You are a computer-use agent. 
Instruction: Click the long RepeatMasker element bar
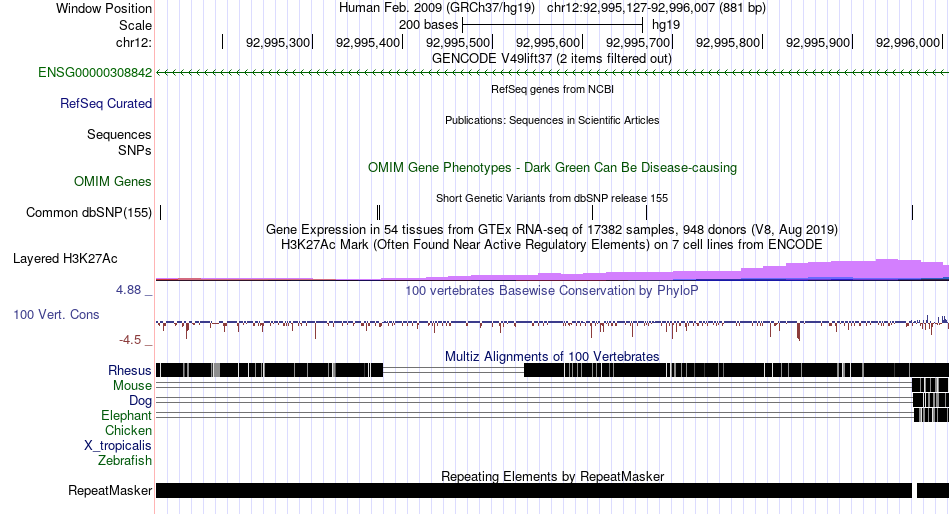[x=534, y=490]
